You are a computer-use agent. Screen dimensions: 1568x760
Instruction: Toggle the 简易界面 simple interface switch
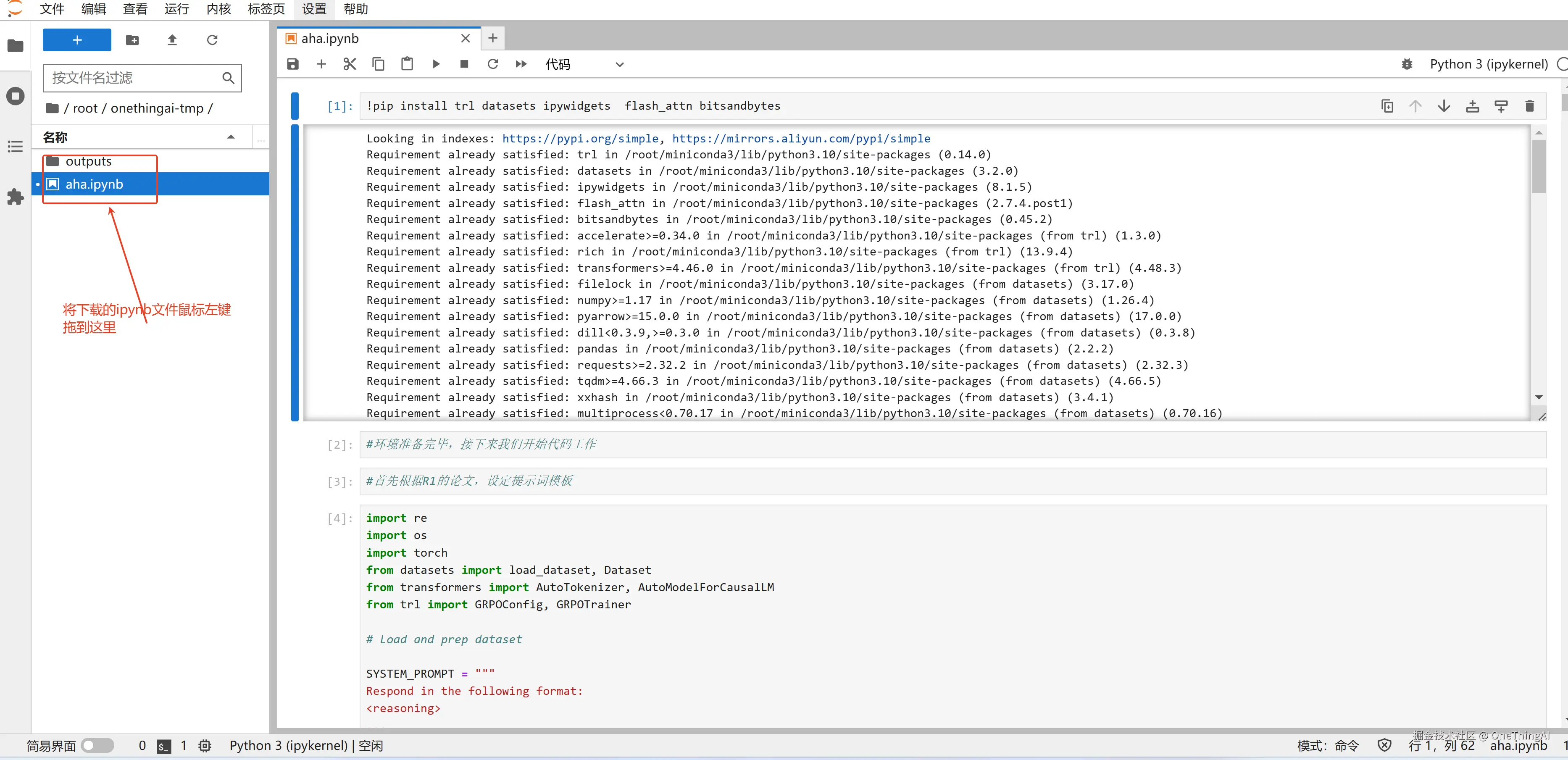(97, 745)
